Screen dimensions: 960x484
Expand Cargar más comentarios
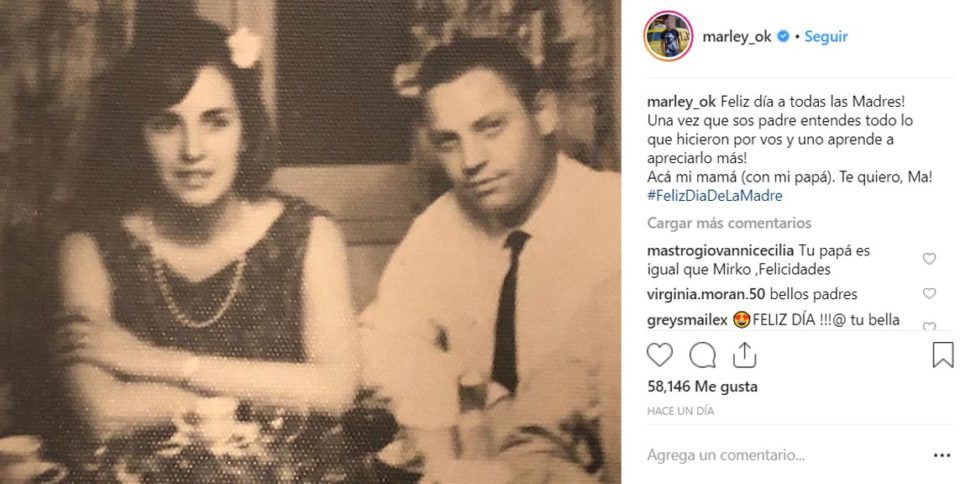(729, 223)
